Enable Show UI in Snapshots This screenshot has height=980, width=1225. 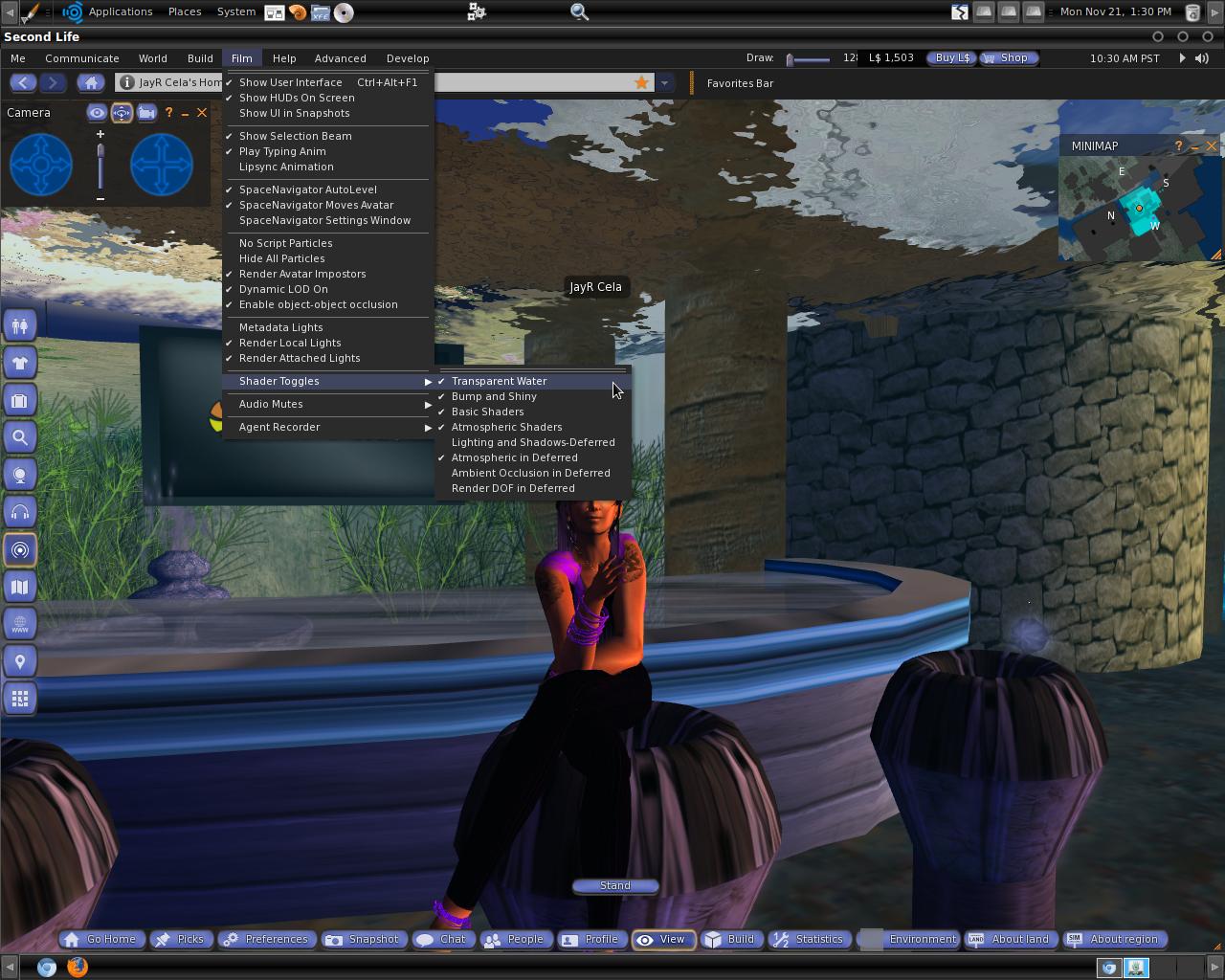coord(327,113)
